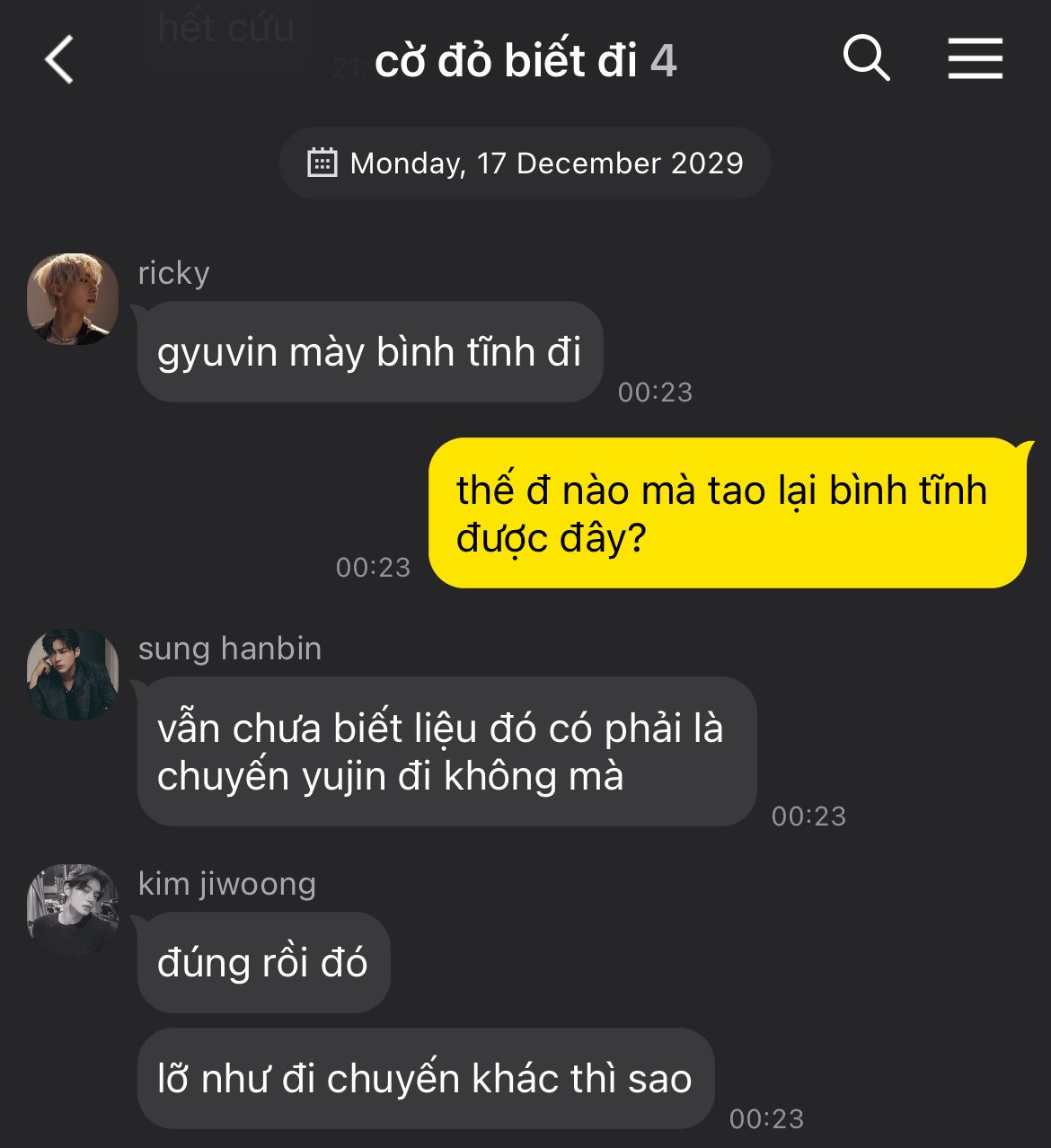Viewport: 1051px width, 1148px height.
Task: Open chat search with magnifier icon
Action: tap(867, 59)
